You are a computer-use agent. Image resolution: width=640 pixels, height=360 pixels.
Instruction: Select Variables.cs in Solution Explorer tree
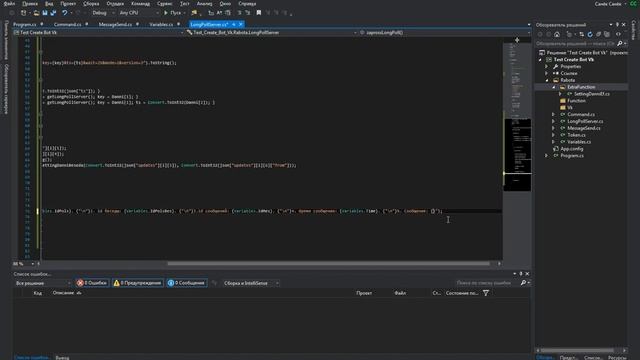click(579, 142)
